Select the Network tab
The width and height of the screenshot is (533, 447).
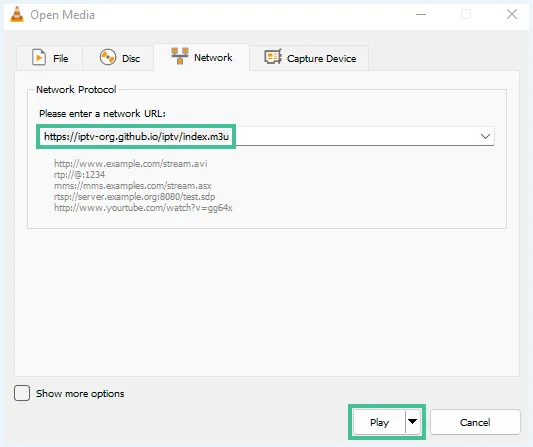coord(202,57)
